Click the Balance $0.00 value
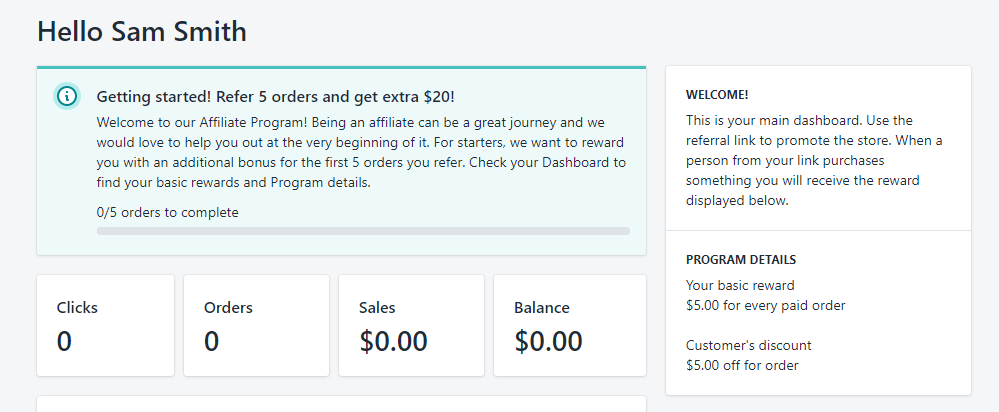The width and height of the screenshot is (999, 412). (x=548, y=341)
